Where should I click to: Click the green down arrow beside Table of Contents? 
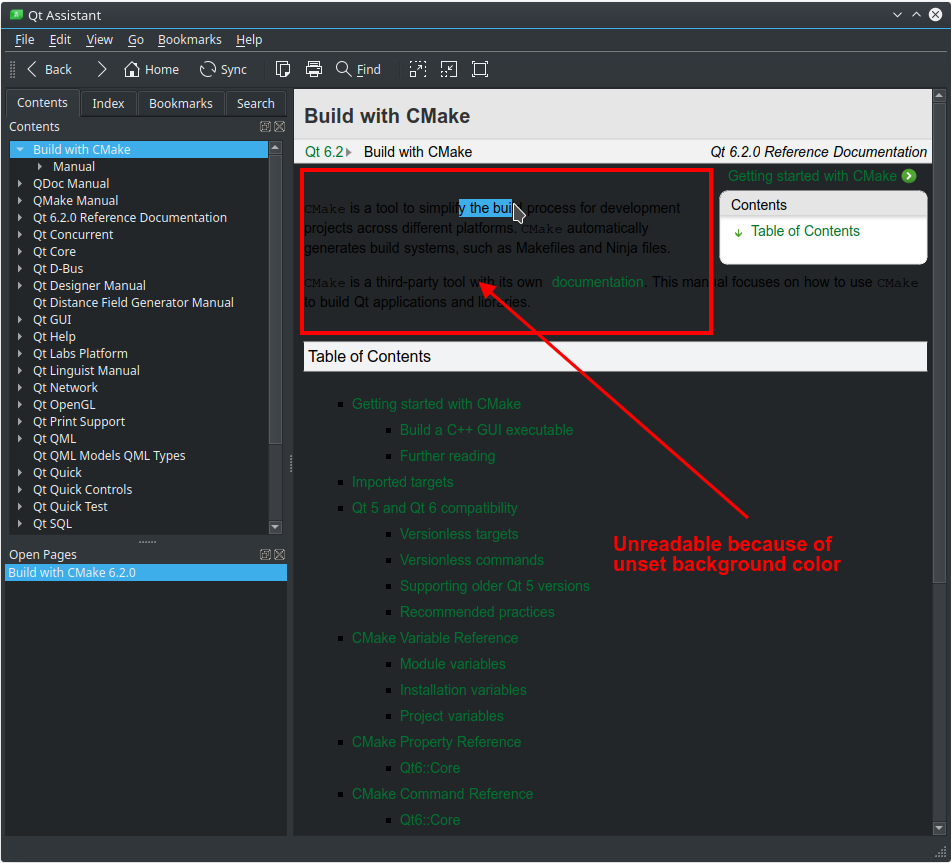pyautogui.click(x=738, y=232)
